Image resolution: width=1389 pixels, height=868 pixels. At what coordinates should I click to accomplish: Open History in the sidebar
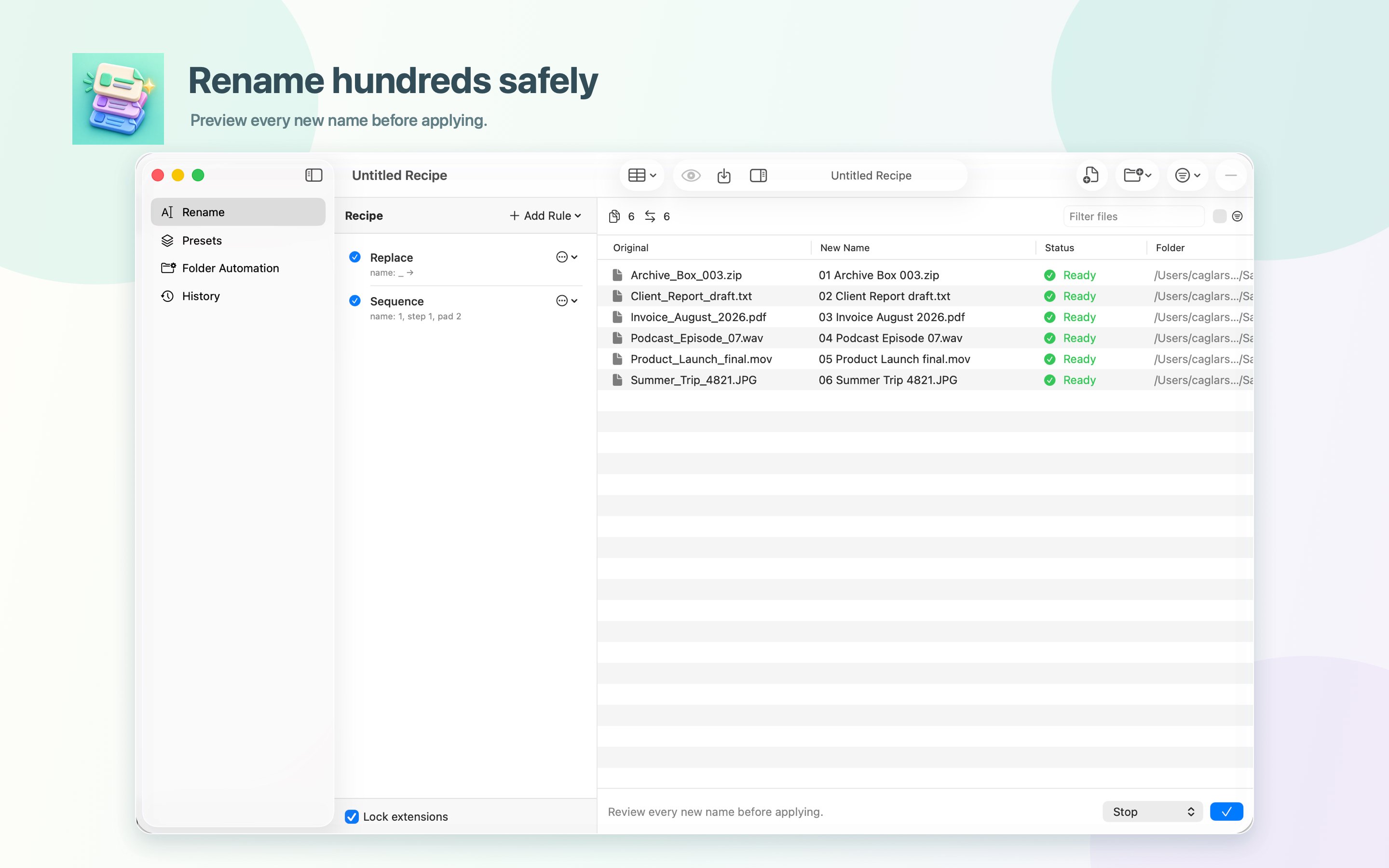pyautogui.click(x=238, y=296)
